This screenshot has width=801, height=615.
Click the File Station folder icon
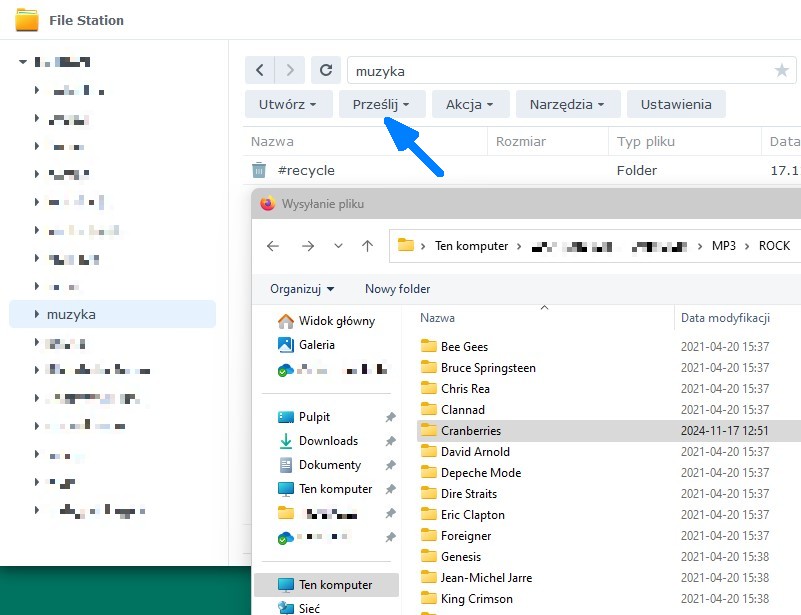pos(27,20)
